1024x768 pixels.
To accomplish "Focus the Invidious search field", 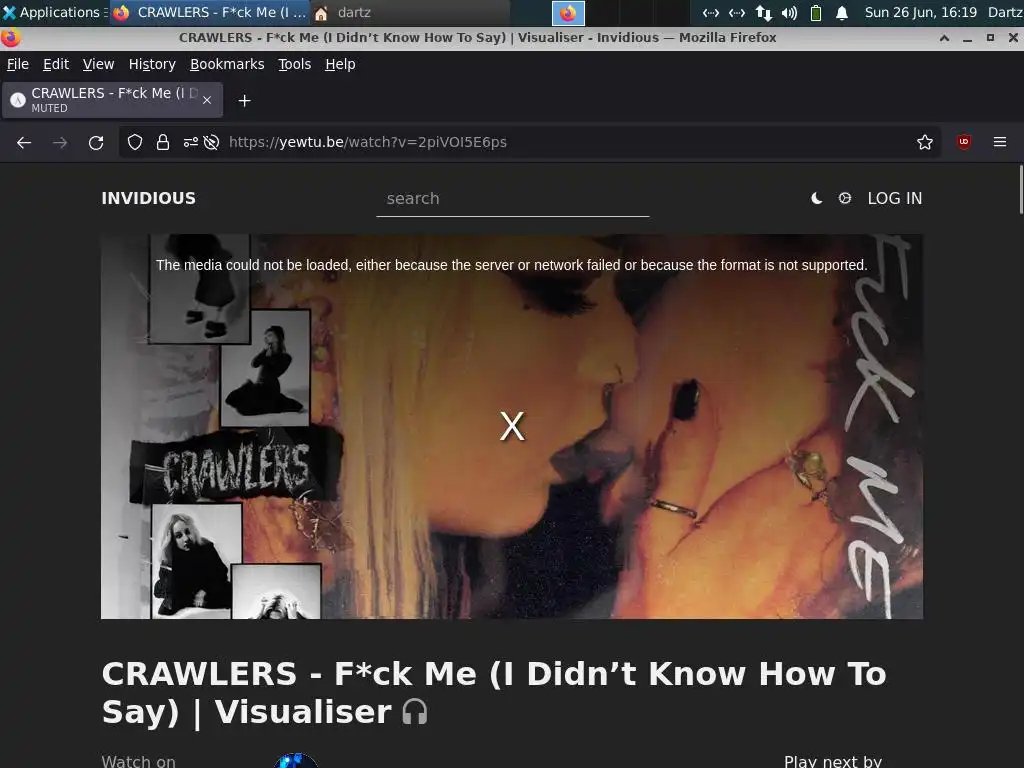I will click(513, 199).
